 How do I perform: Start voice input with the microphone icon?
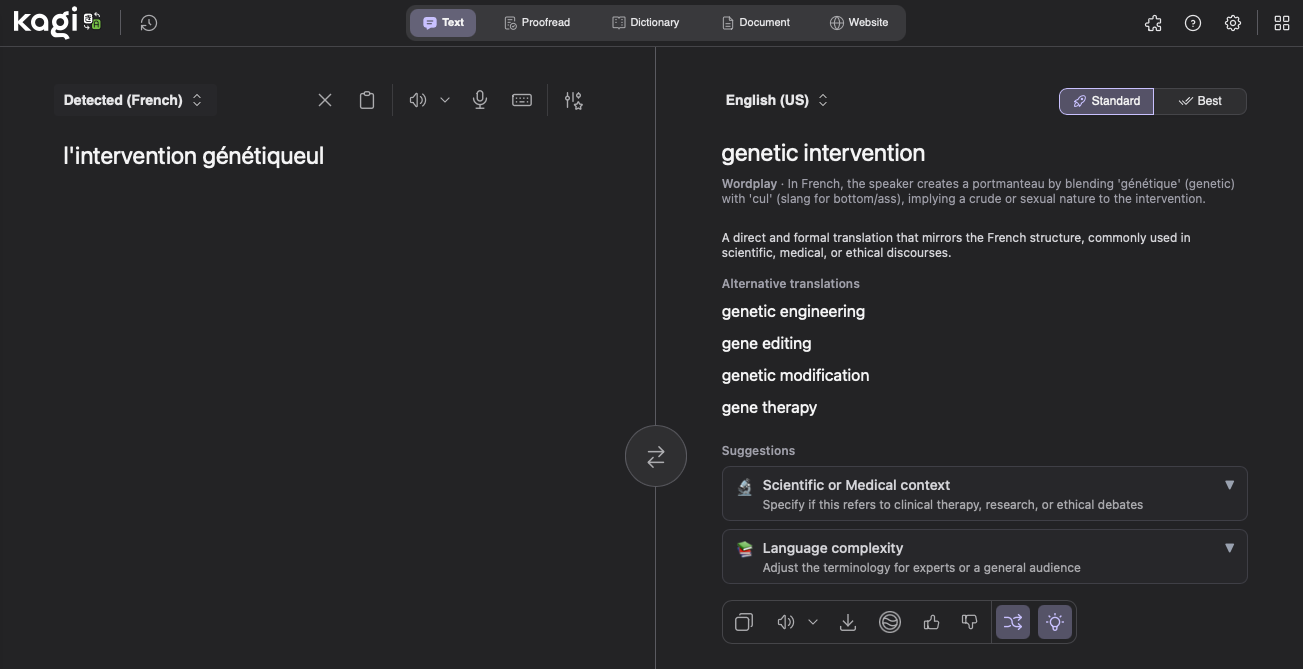coord(480,100)
